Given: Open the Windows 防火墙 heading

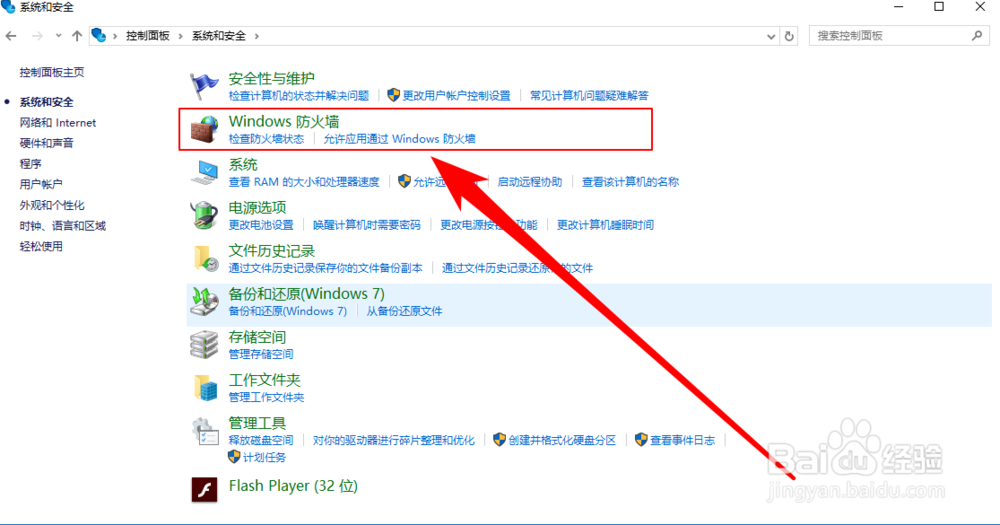Looking at the screenshot, I should coord(284,121).
